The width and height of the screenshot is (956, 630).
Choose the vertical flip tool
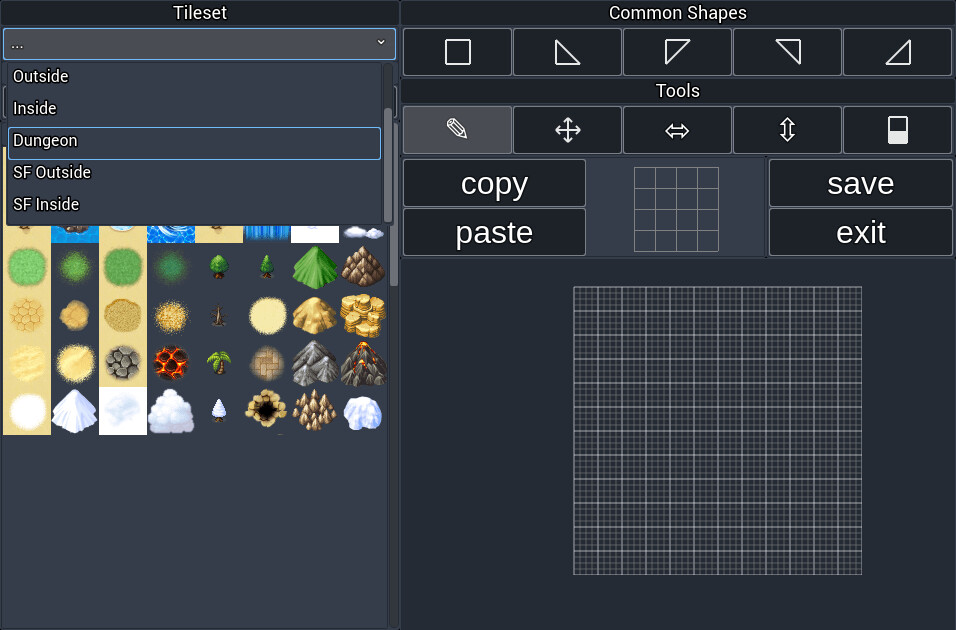[x=787, y=129]
